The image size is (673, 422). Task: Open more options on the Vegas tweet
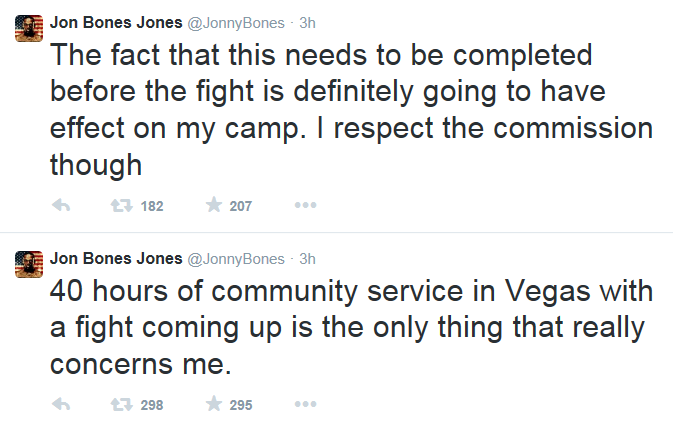pos(306,404)
